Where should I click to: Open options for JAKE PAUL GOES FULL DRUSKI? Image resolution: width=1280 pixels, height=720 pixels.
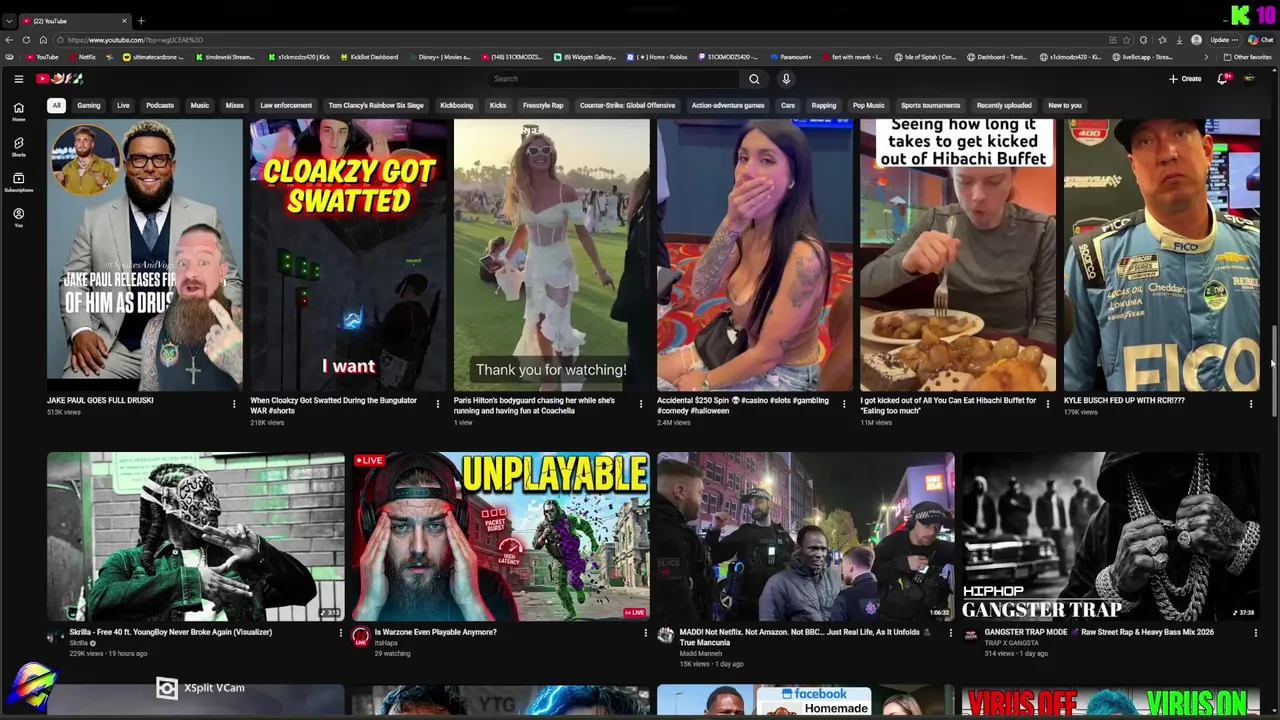[234, 404]
